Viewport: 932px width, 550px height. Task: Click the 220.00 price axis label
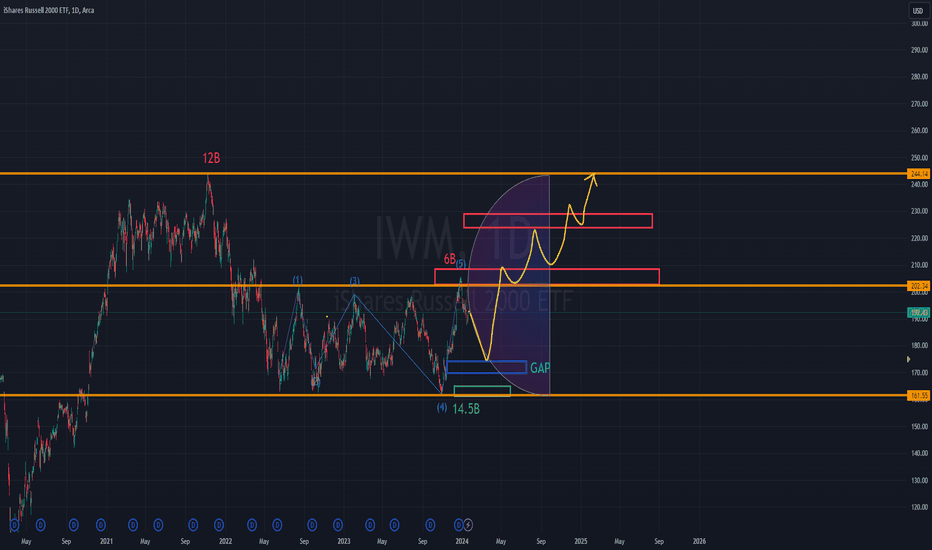click(x=919, y=238)
